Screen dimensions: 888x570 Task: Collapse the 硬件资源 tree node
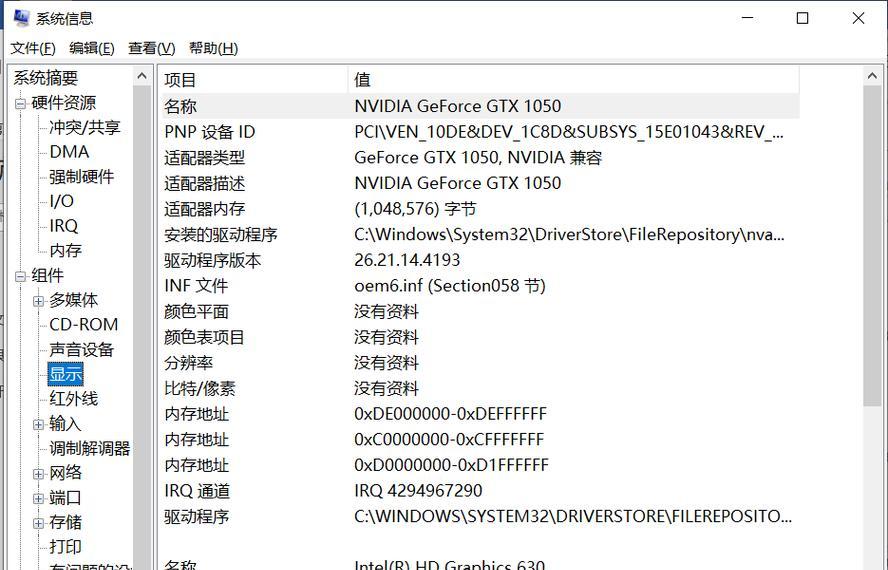click(x=20, y=103)
